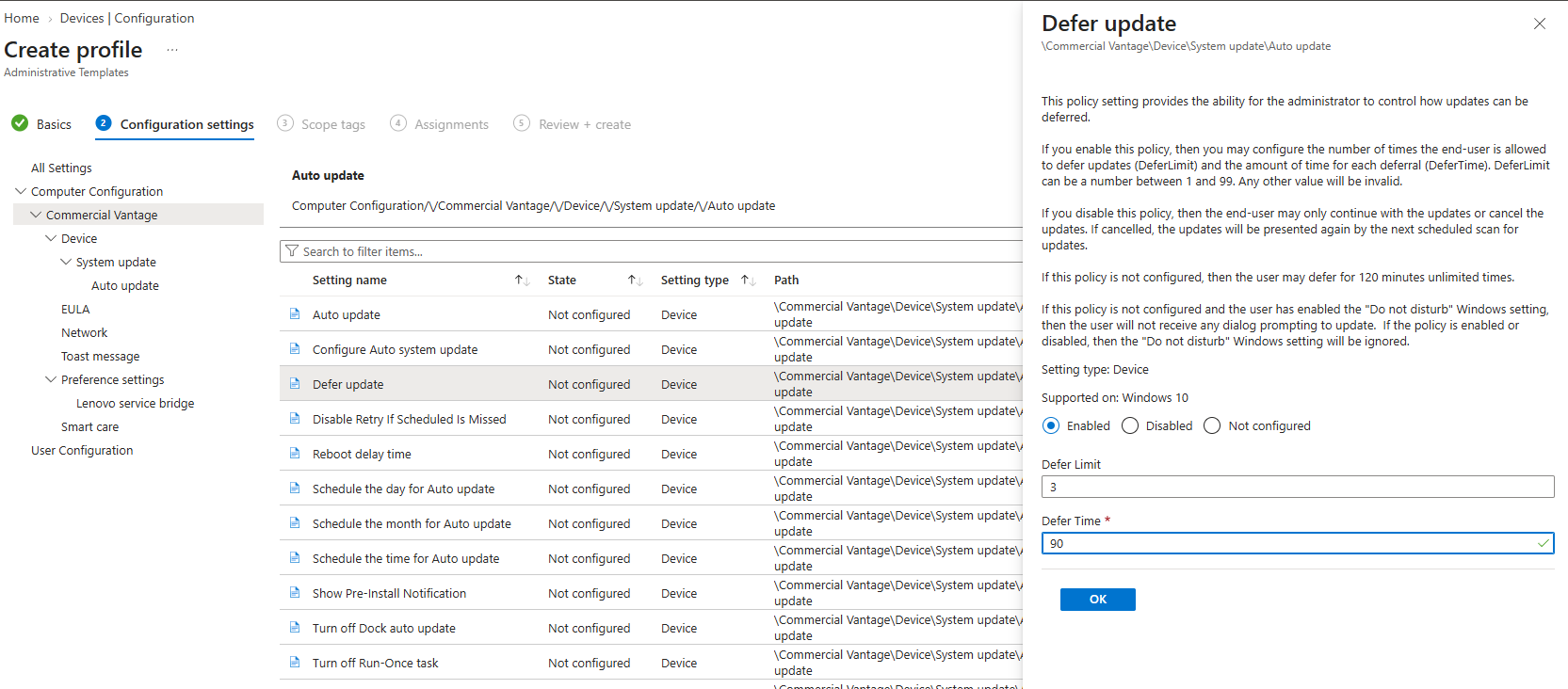
Task: Click the document icon beside Auto update row
Action: [295, 314]
